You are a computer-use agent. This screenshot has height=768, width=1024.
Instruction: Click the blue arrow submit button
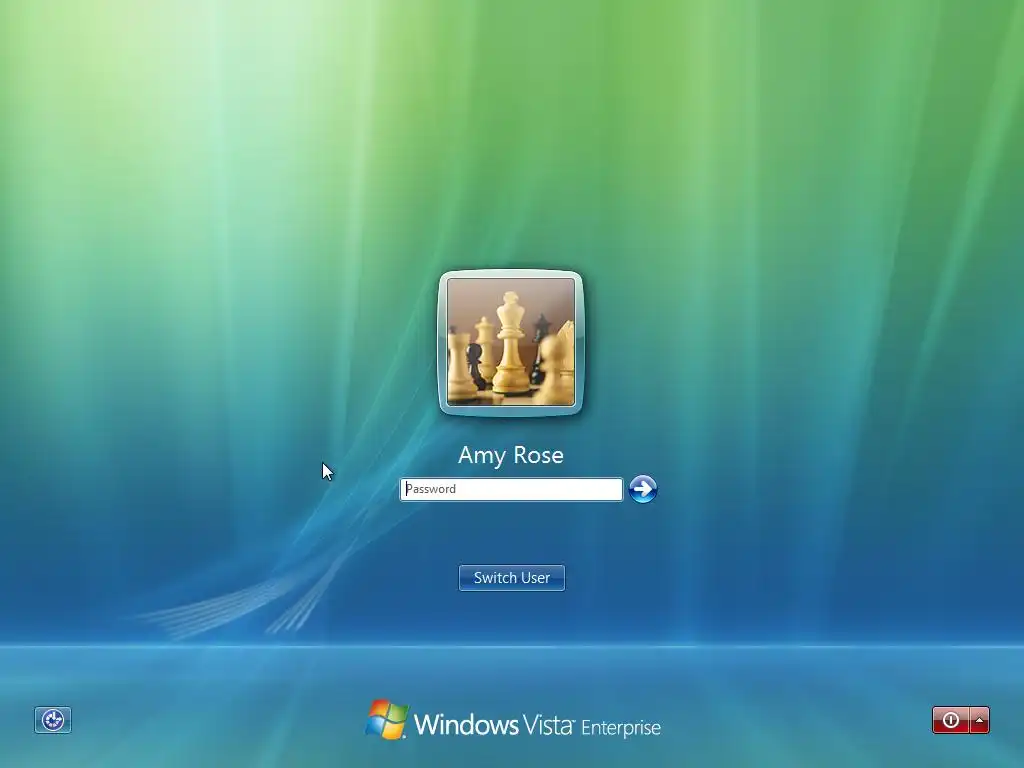click(x=643, y=489)
